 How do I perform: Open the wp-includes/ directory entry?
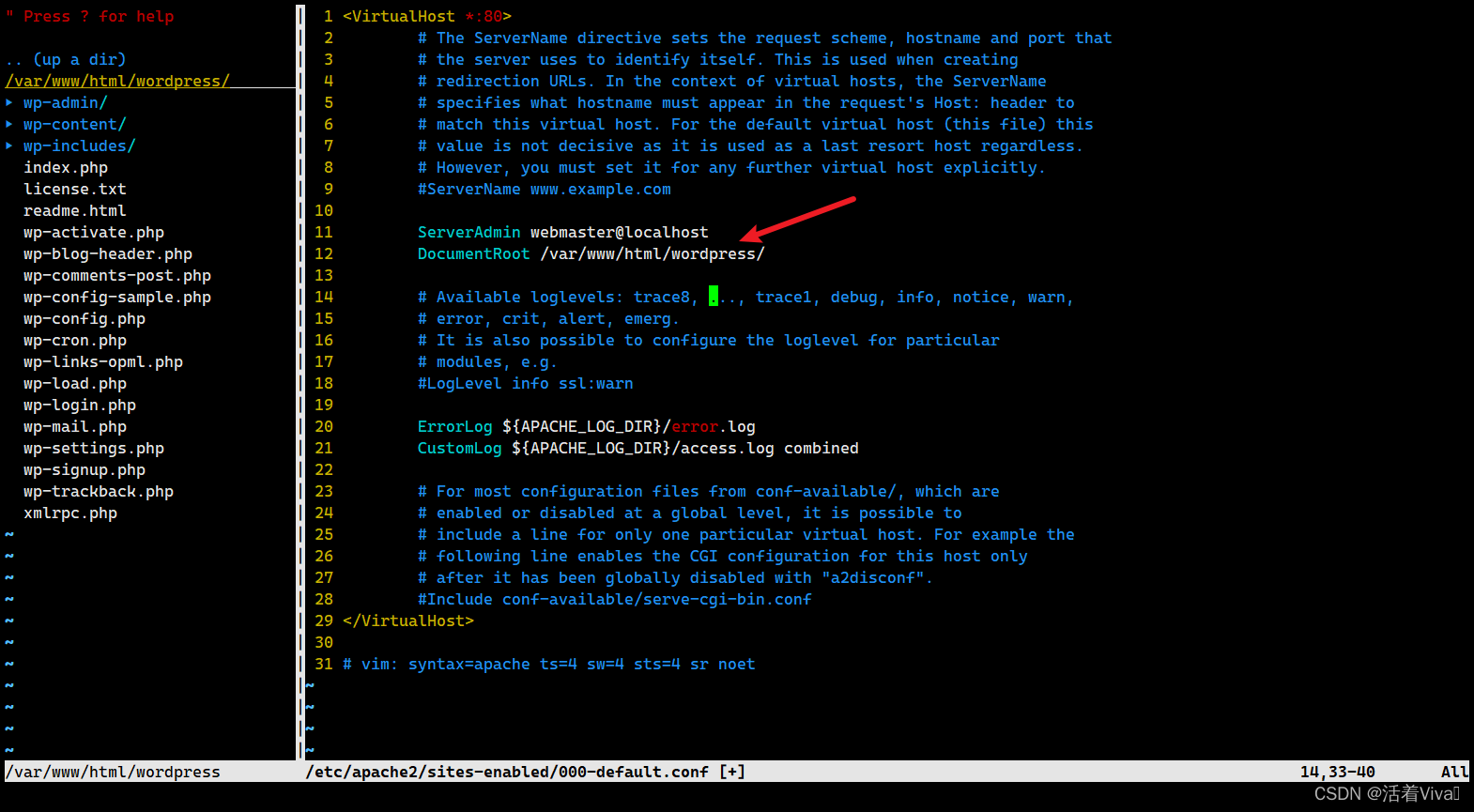(x=80, y=146)
